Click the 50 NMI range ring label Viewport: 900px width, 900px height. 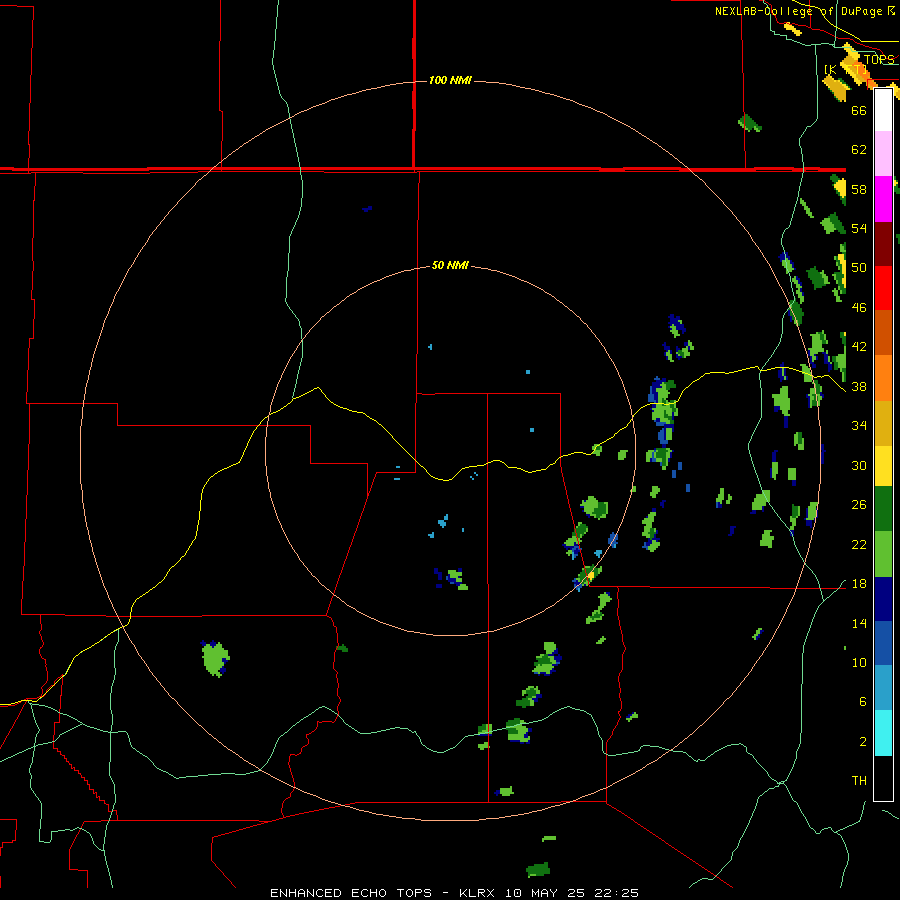(450, 265)
